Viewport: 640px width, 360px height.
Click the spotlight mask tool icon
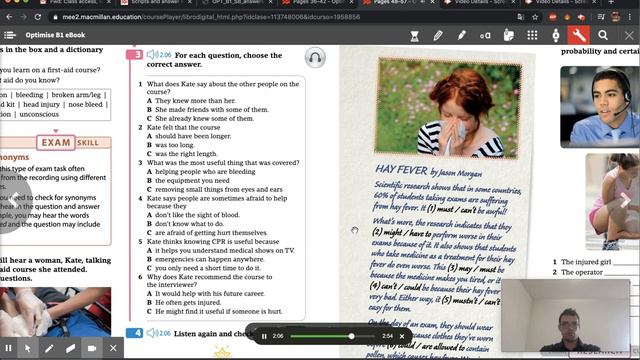556,36
